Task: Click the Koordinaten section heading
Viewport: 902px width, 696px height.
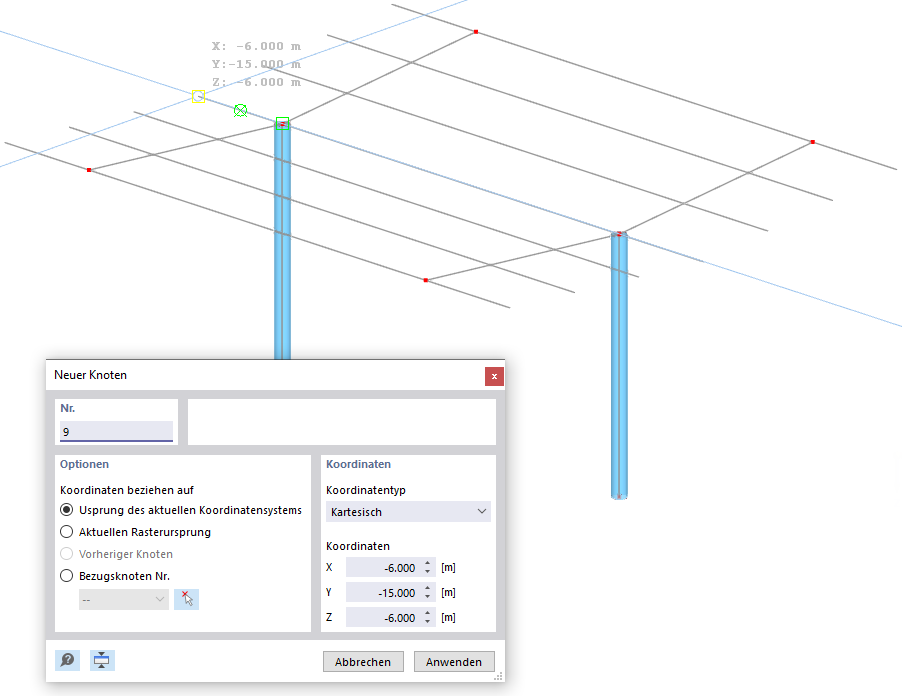Action: tap(358, 464)
